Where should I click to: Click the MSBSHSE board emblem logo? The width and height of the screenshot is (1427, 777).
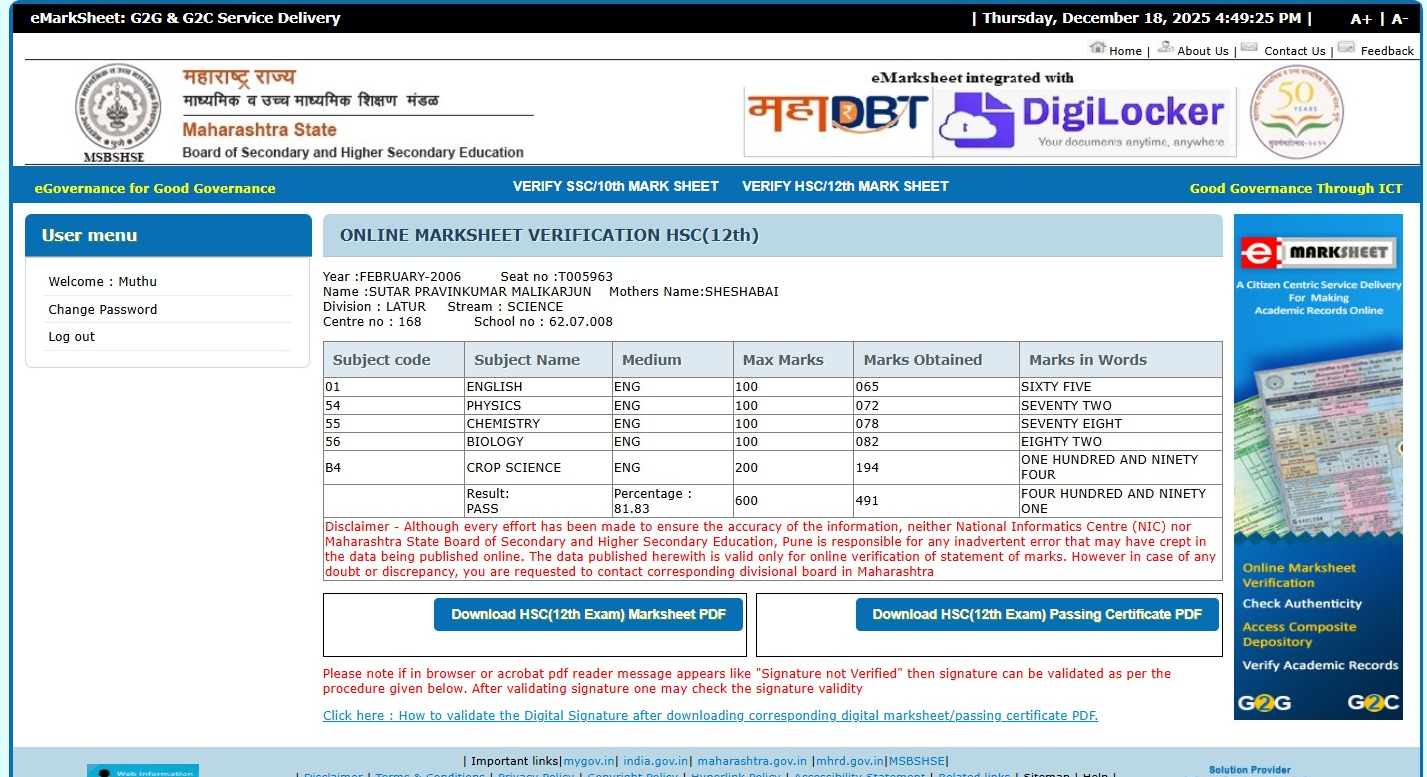118,112
